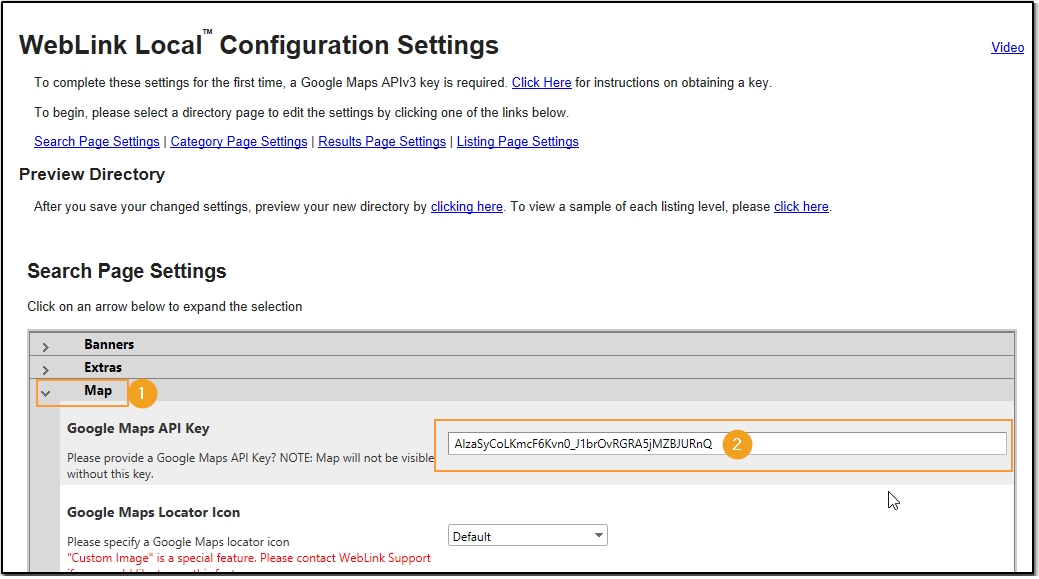
Task: Open the Google Maps locator icon dropdown
Action: (x=597, y=535)
